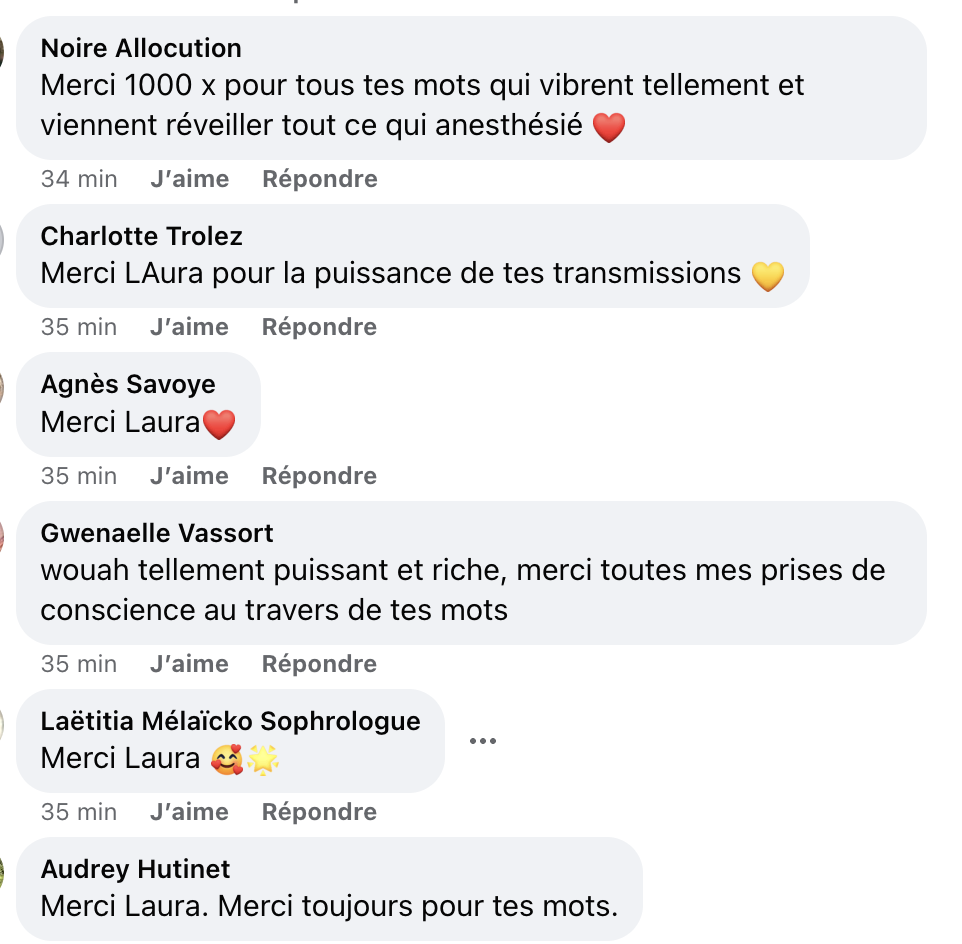Open more options for Laëtitia's comment
Viewport: 962px width, 944px height.
(482, 741)
